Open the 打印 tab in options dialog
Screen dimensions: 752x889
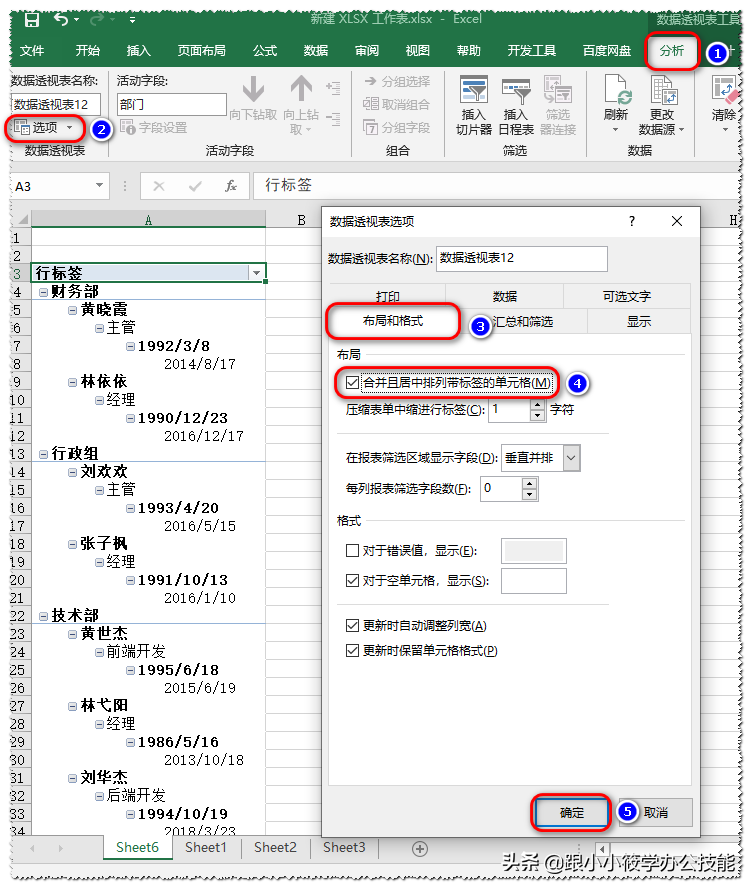click(x=388, y=297)
